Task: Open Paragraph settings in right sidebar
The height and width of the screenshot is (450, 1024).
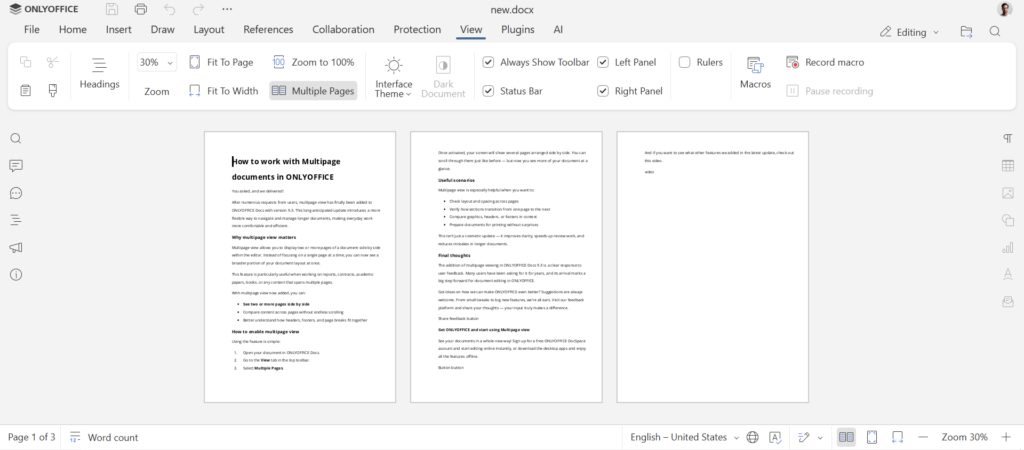Action: pos(1008,138)
